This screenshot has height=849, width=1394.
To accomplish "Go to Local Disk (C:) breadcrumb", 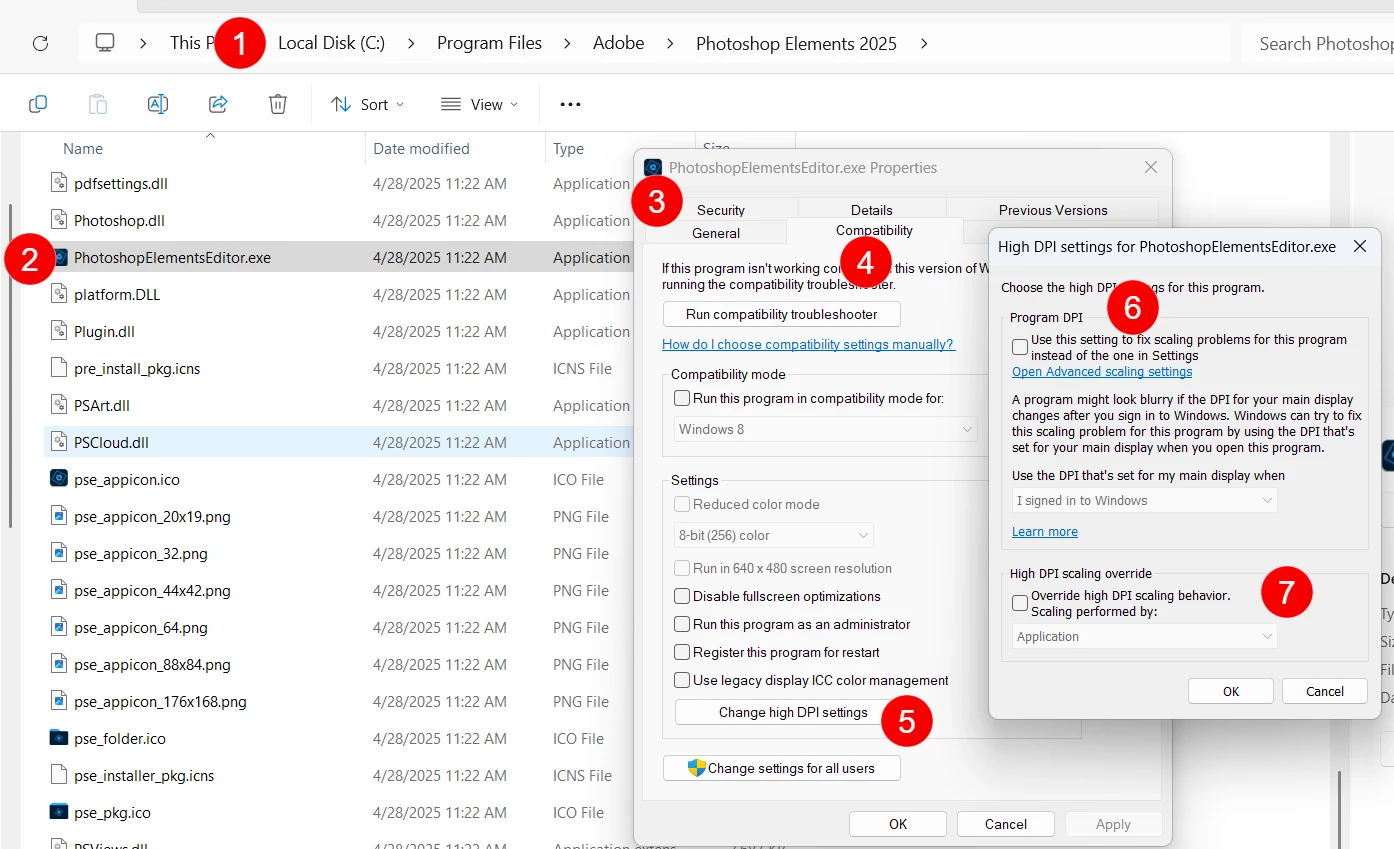I will pos(331,43).
